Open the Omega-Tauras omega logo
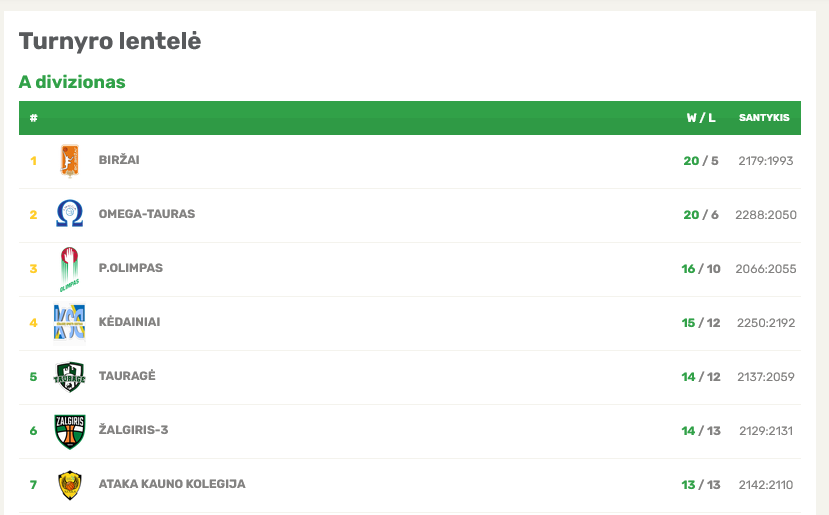 point(69,214)
